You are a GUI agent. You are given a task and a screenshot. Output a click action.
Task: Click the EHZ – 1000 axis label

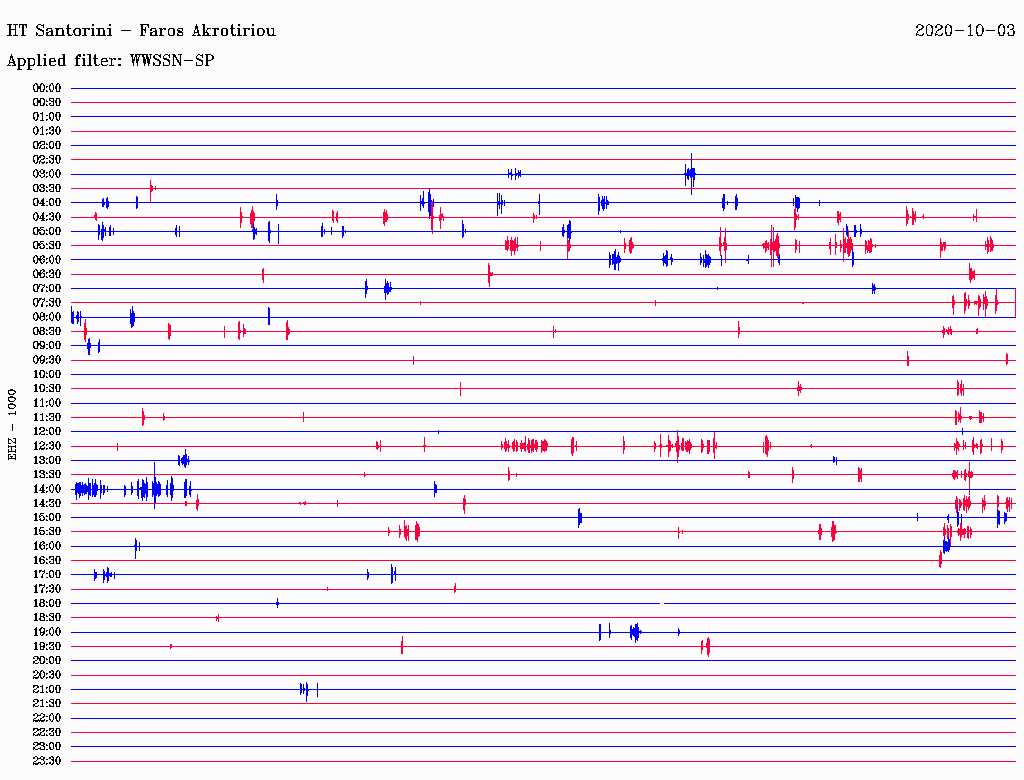click(x=12, y=425)
